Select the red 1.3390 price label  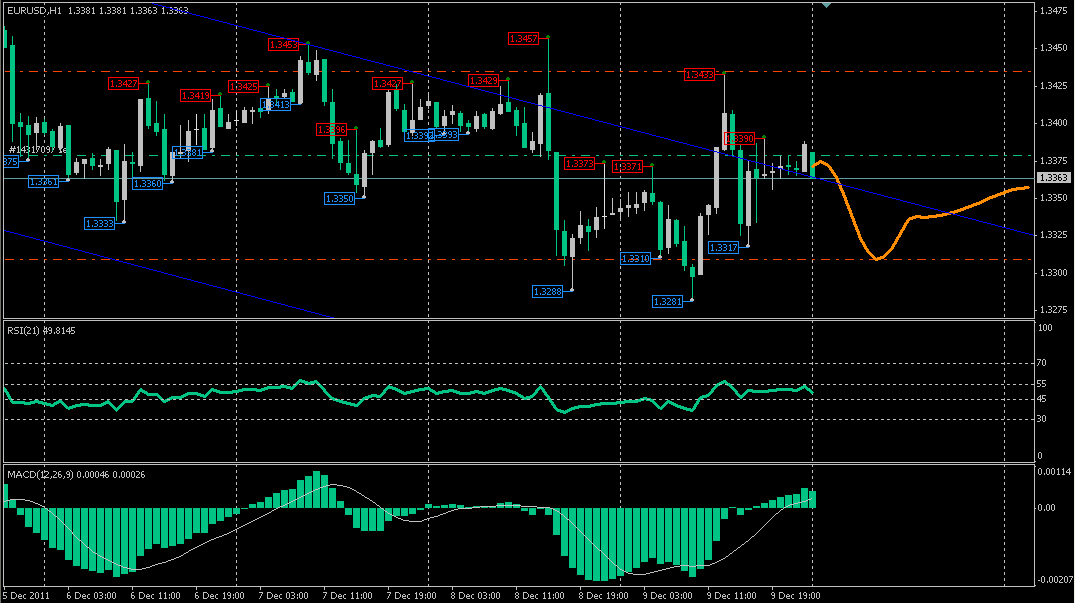point(740,139)
